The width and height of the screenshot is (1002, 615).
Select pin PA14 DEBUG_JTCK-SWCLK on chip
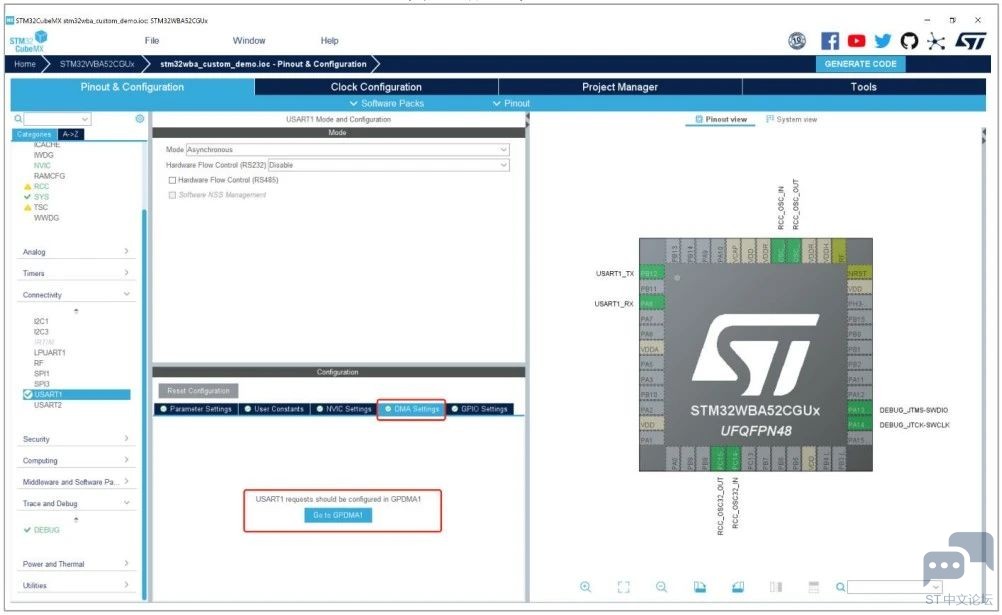pyautogui.click(x=859, y=424)
